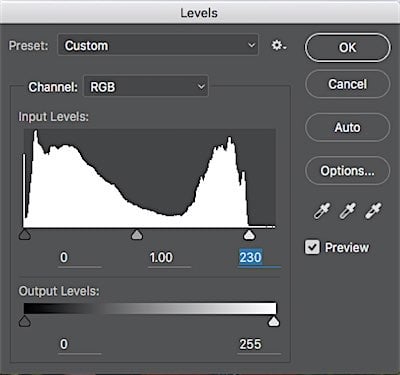This screenshot has width=400, height=375.
Task: Toggle the Preview checkbox
Action: point(312,247)
